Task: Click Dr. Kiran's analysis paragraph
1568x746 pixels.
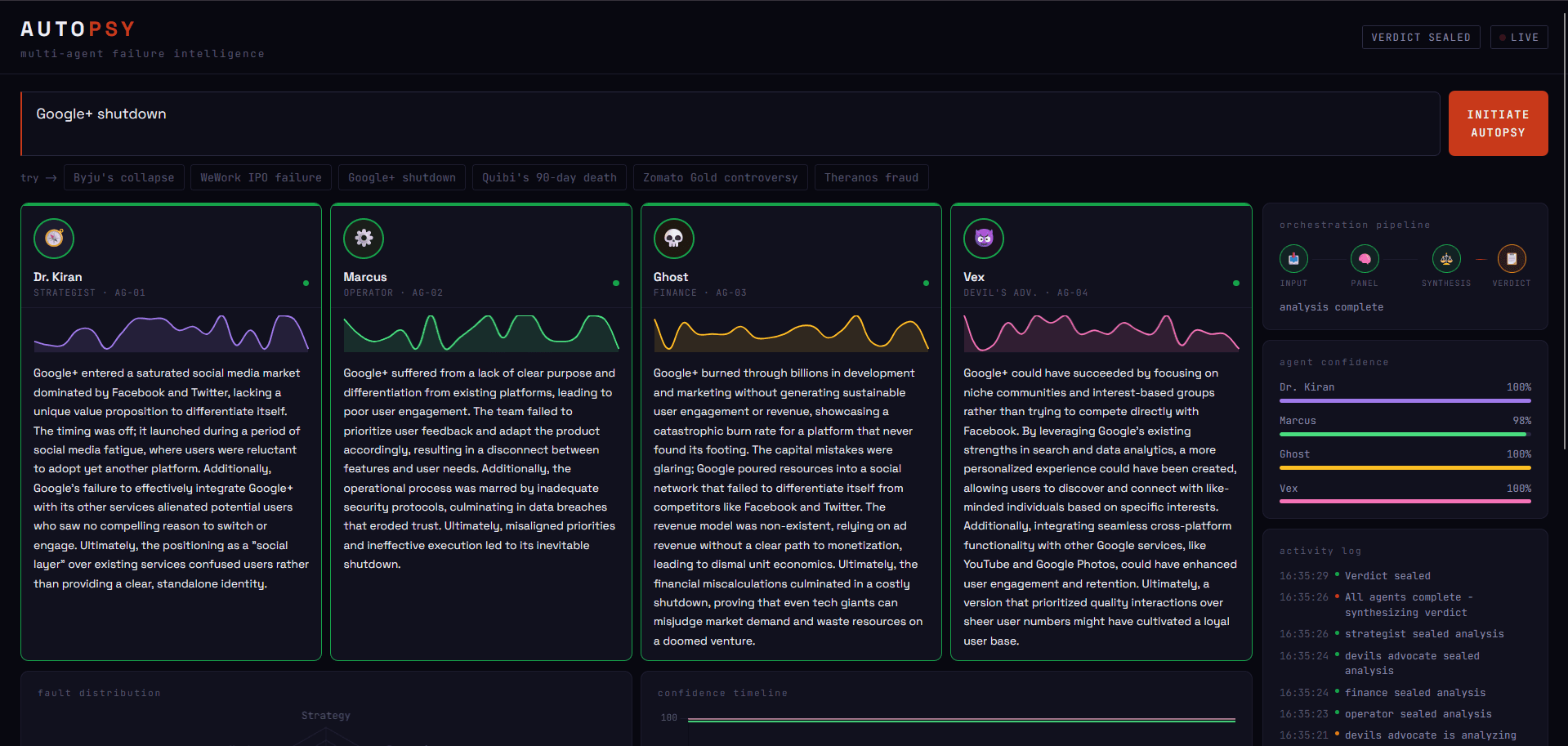Action: 171,478
